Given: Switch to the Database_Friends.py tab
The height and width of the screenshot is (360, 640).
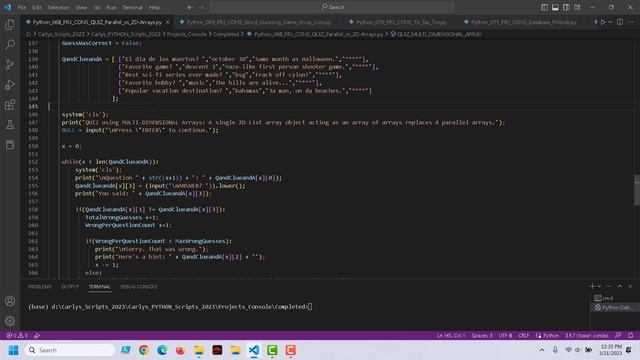Looking at the screenshot, I should point(524,22).
